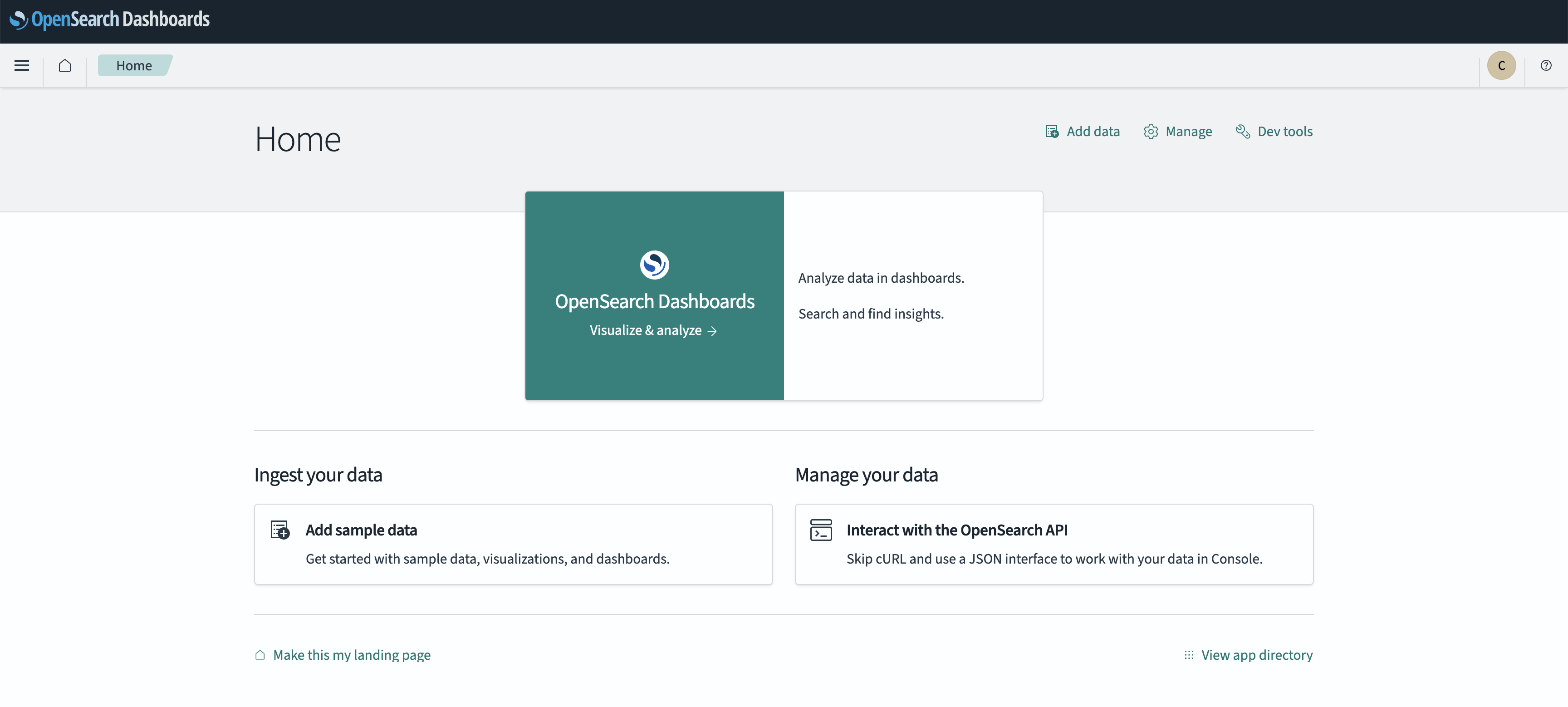Click the home icon in header
The image size is (1568, 707).
65,65
